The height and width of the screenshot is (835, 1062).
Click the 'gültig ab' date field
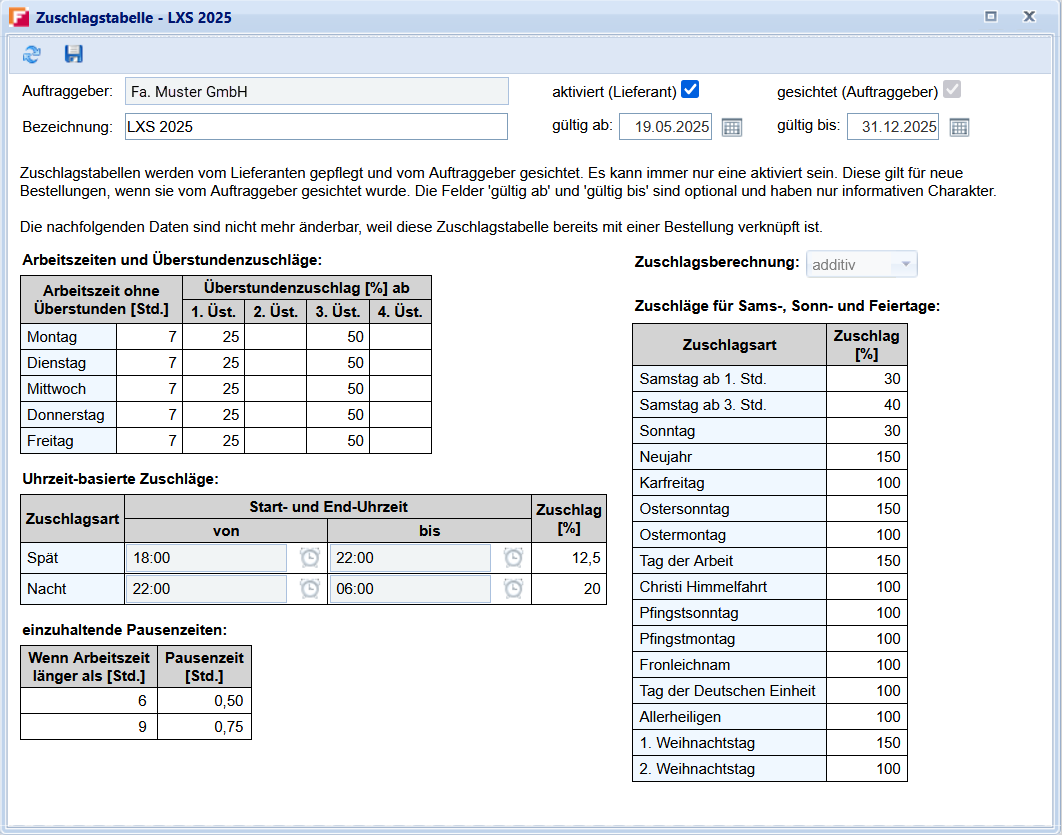point(666,127)
